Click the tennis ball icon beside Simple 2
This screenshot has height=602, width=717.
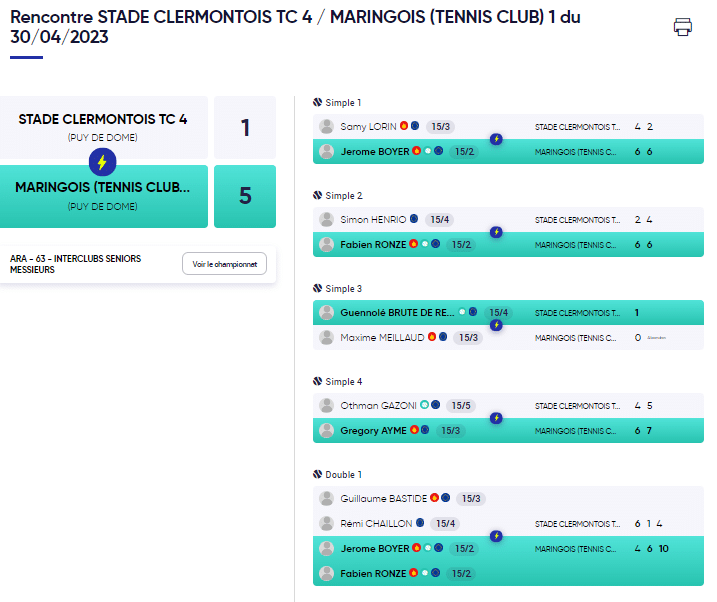317,195
